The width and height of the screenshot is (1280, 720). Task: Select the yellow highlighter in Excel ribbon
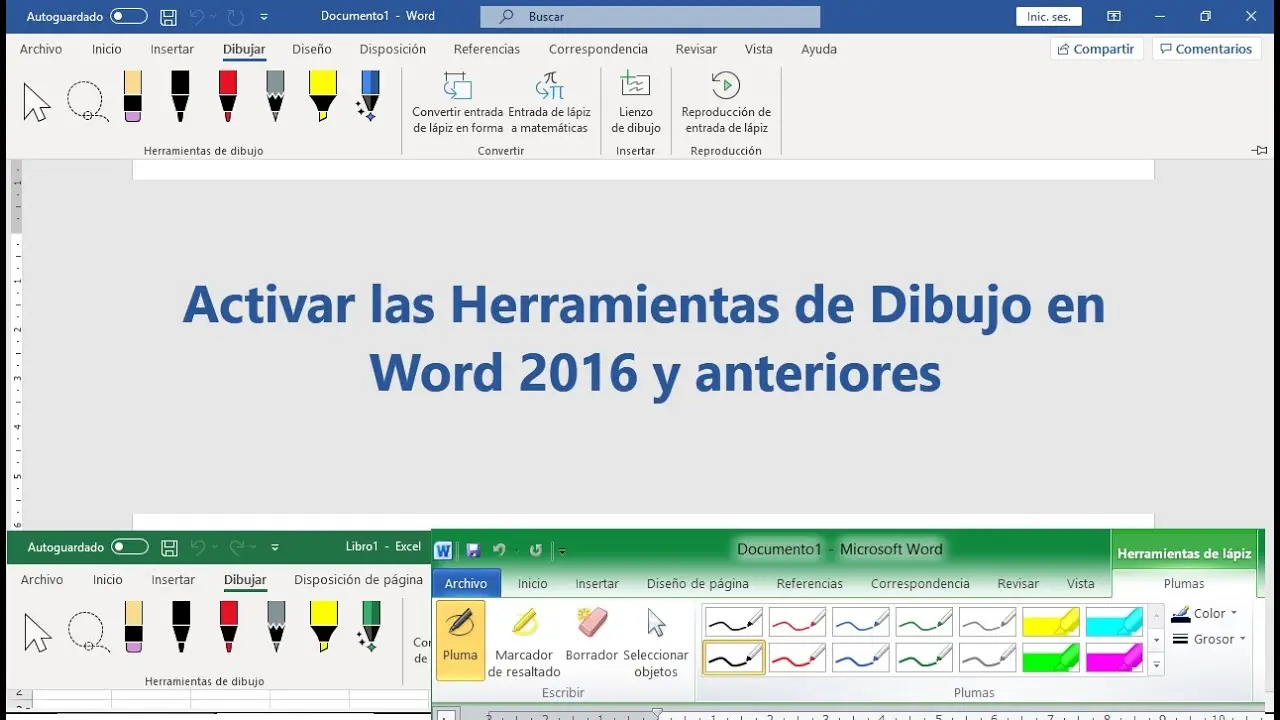tap(324, 627)
